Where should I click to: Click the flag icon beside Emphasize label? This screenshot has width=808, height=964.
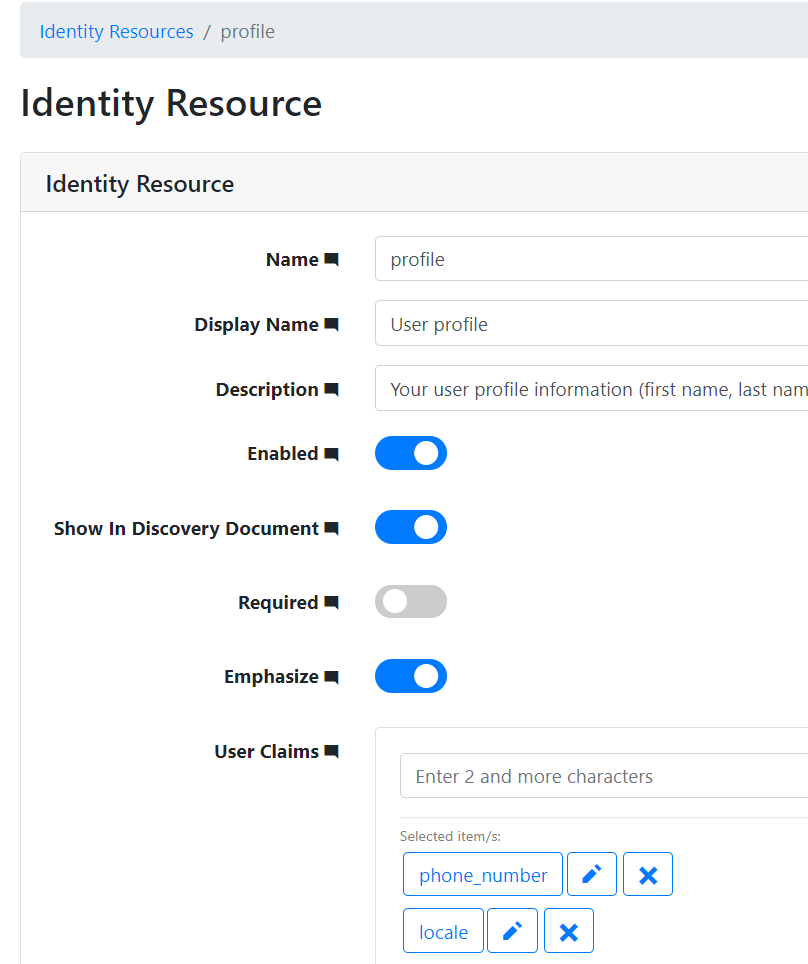331,675
